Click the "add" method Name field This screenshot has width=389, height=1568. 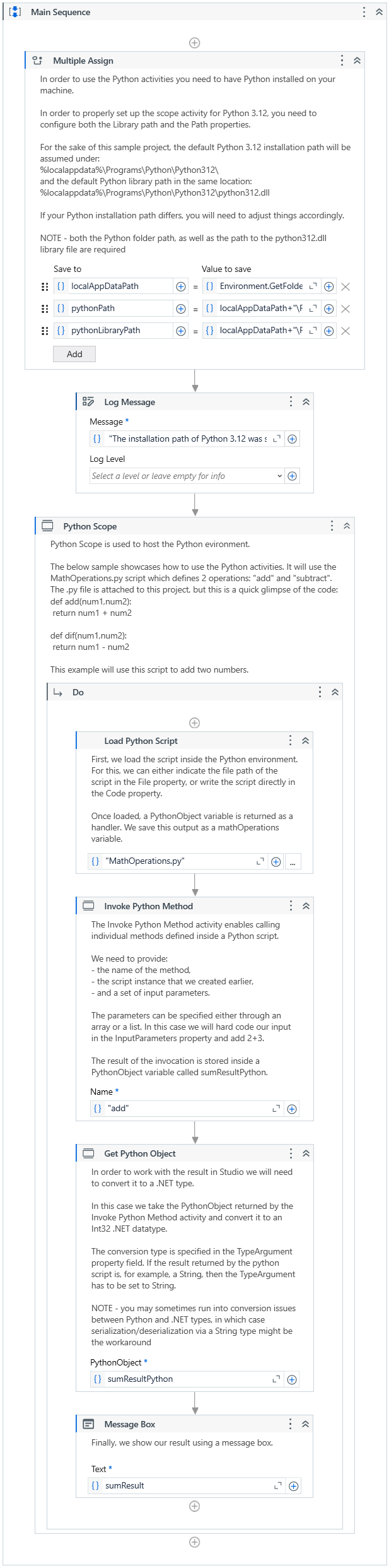click(x=187, y=1109)
